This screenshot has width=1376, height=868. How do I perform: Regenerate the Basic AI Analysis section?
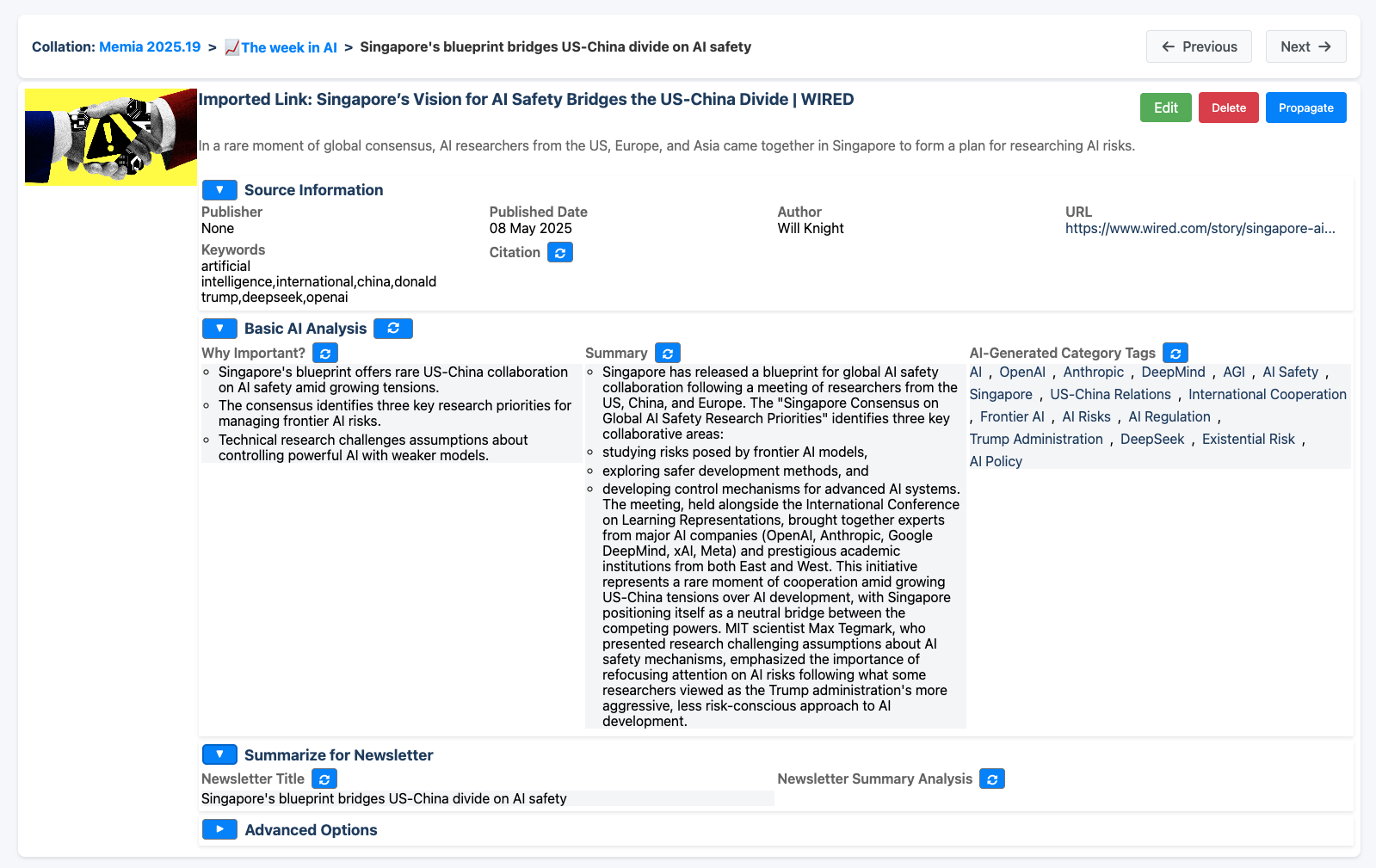[392, 329]
